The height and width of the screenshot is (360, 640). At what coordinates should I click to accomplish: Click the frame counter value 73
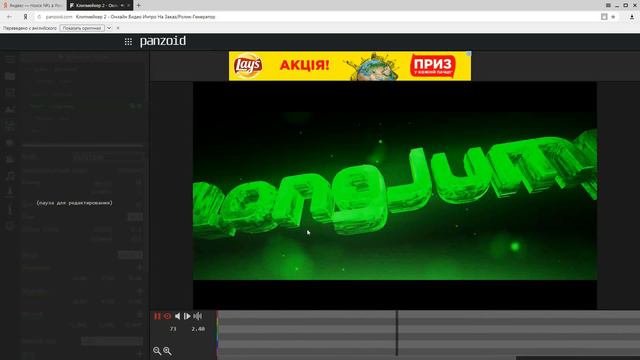pos(173,329)
